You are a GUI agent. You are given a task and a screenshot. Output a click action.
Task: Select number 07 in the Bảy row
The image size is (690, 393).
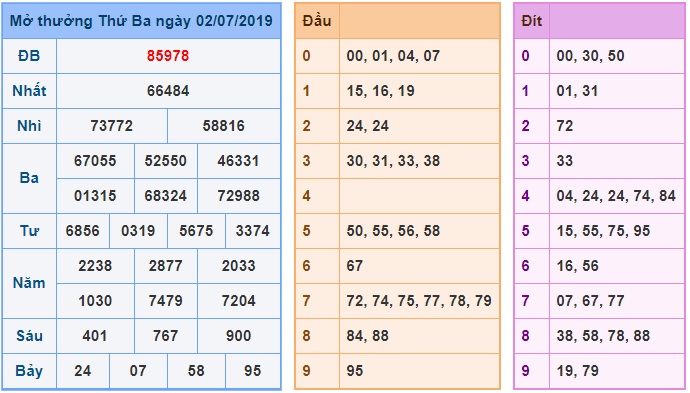[x=138, y=371]
